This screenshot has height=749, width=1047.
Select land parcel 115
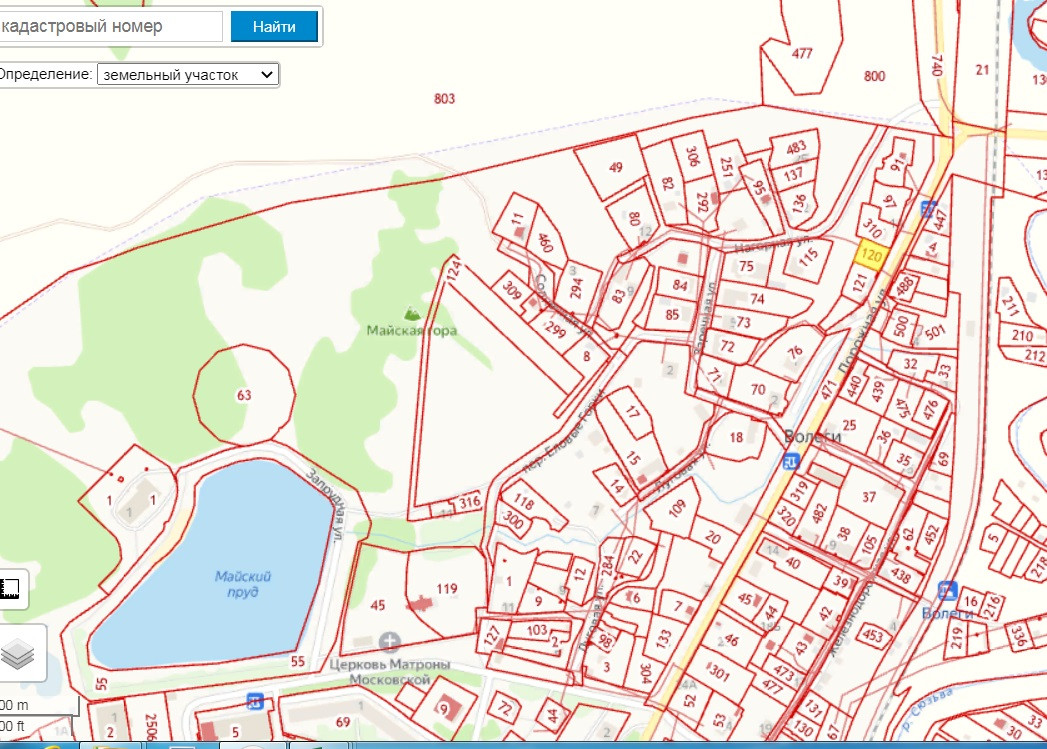click(x=809, y=256)
